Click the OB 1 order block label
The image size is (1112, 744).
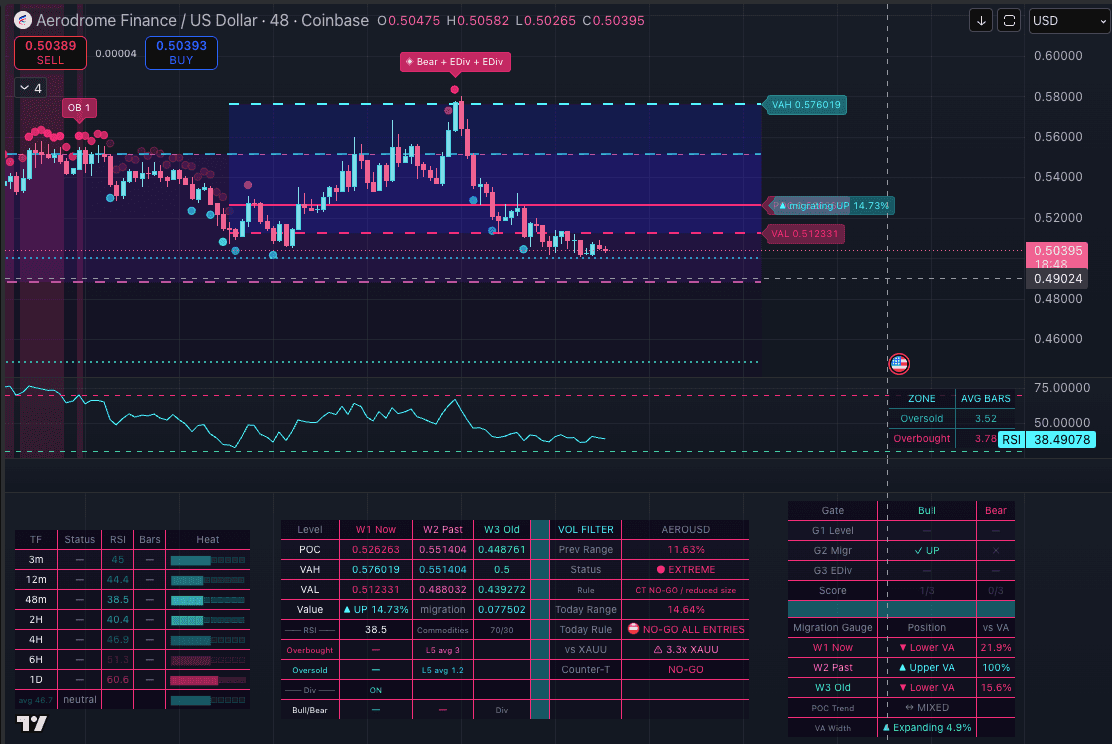(x=79, y=108)
